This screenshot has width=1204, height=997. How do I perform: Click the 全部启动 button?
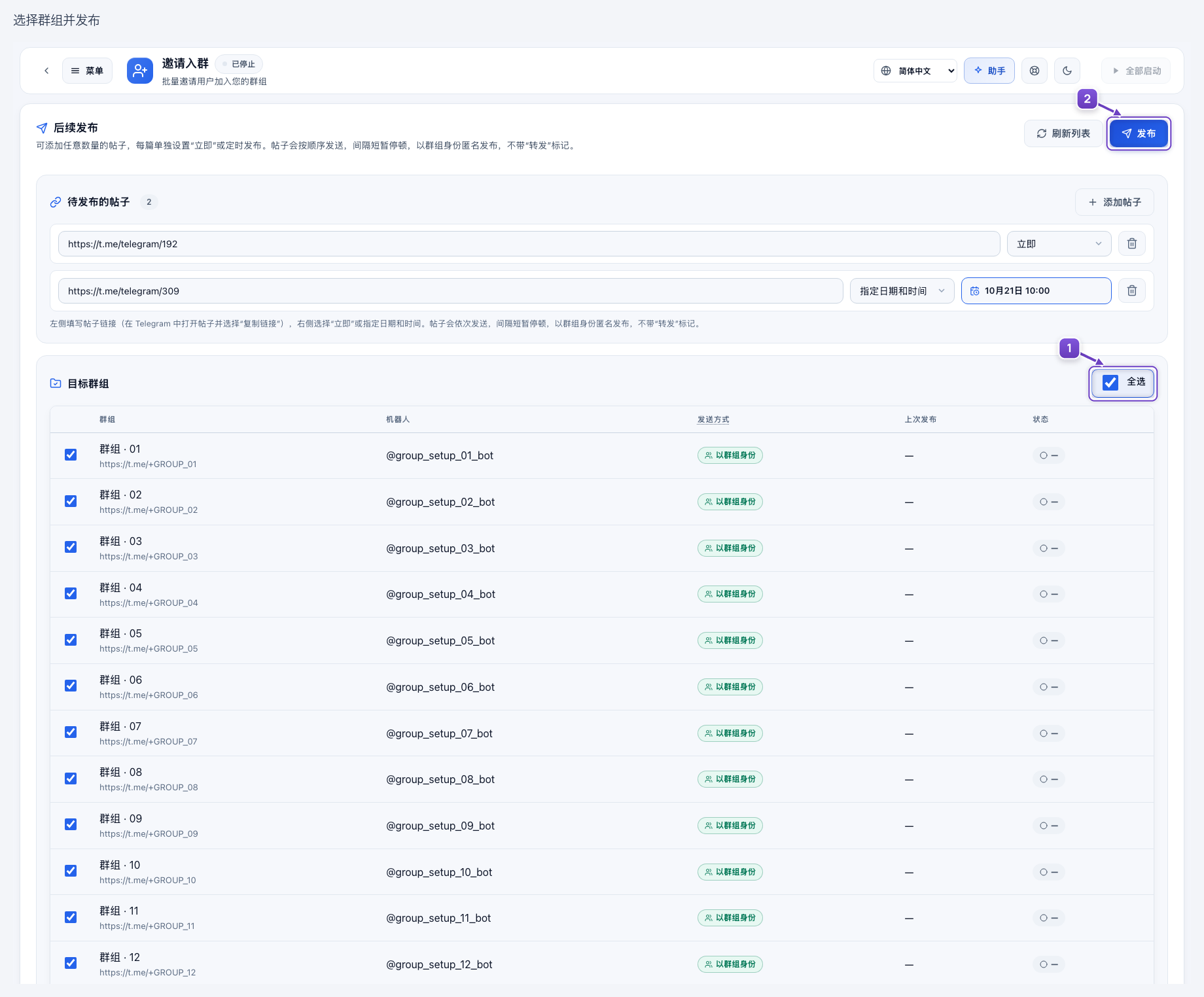coord(1136,71)
